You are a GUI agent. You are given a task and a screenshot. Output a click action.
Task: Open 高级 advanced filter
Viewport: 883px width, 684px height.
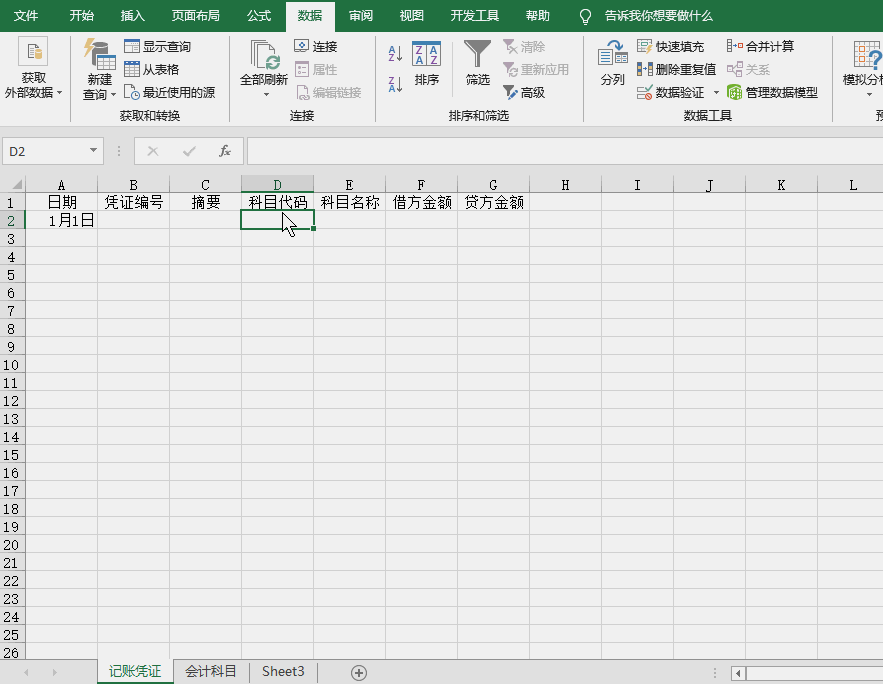pyautogui.click(x=524, y=92)
